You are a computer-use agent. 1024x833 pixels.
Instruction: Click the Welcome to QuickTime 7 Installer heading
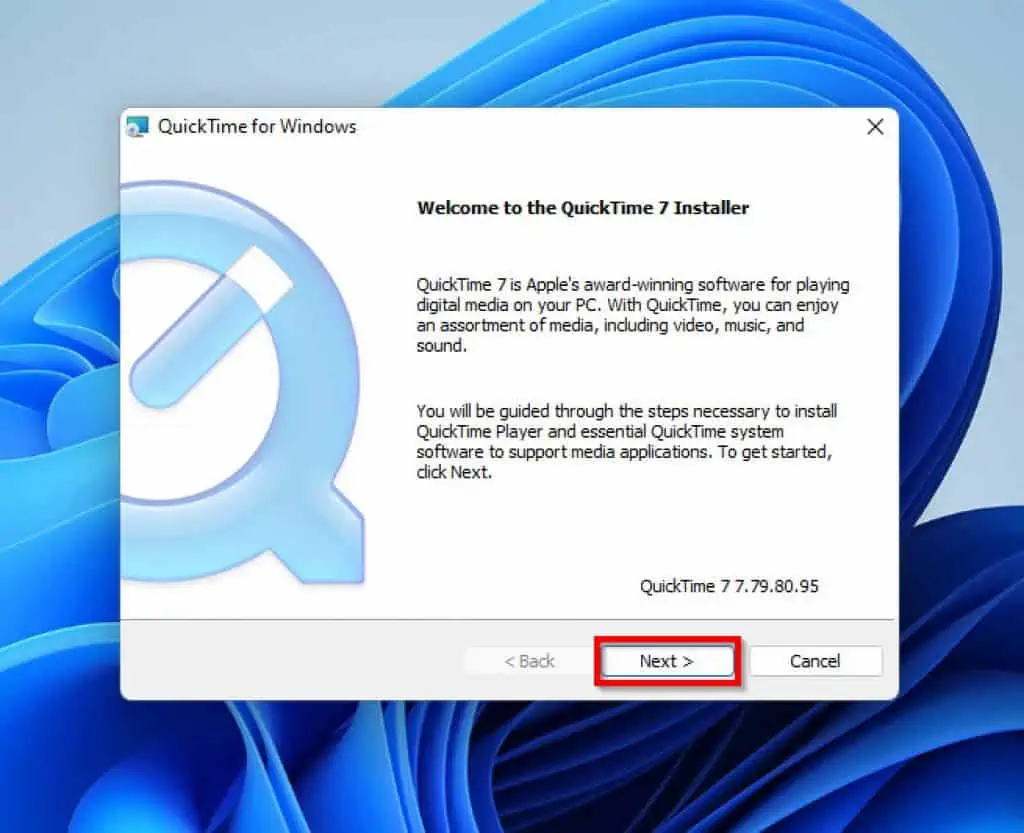click(583, 208)
